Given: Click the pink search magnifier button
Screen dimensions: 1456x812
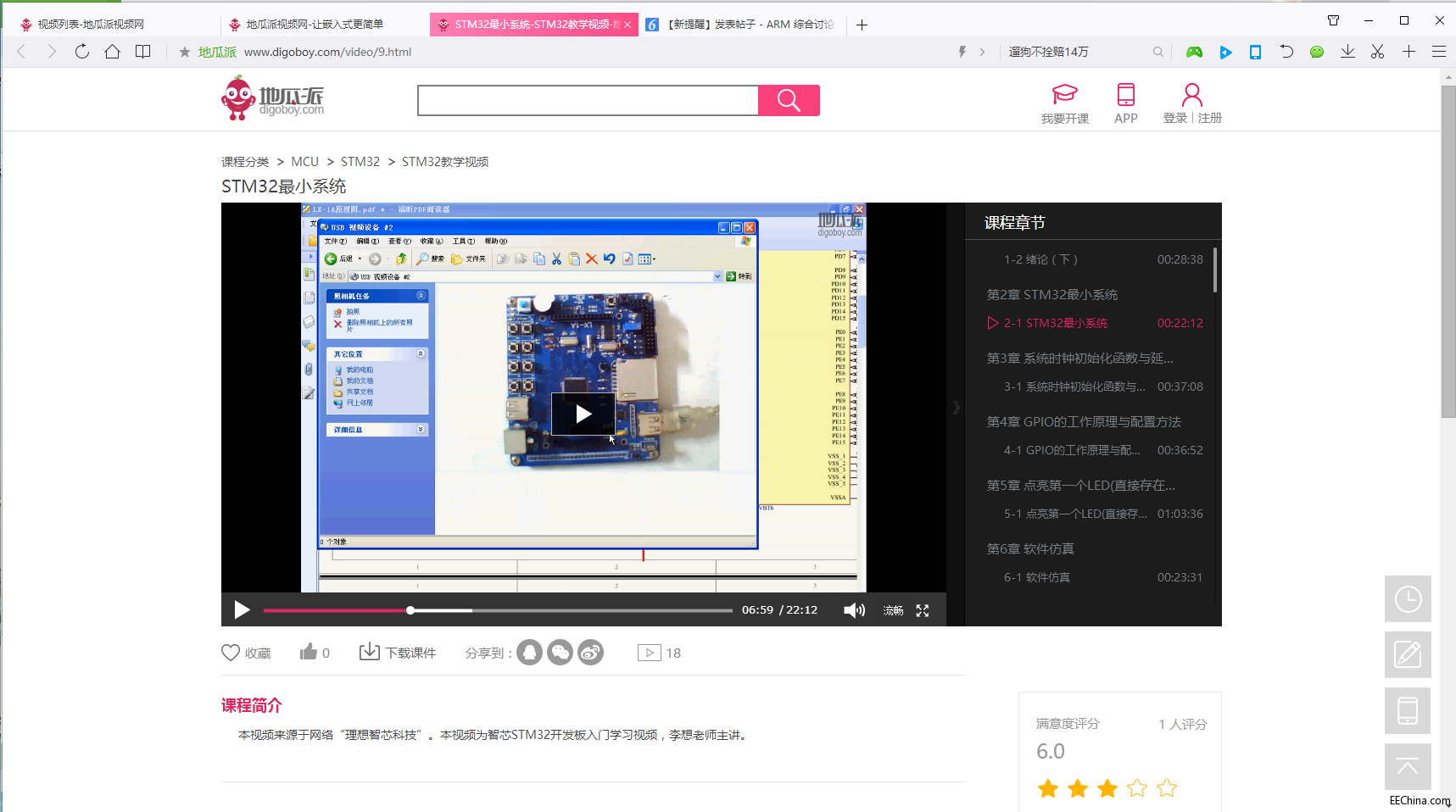Looking at the screenshot, I should (x=788, y=100).
